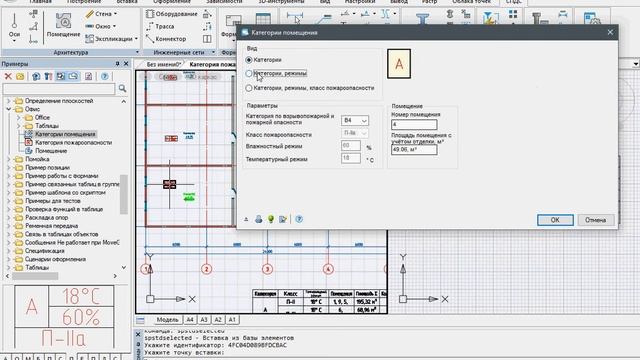Viewport: 640px width, 360px height.
Task: Click the Отмена button
Action: [x=595, y=220]
